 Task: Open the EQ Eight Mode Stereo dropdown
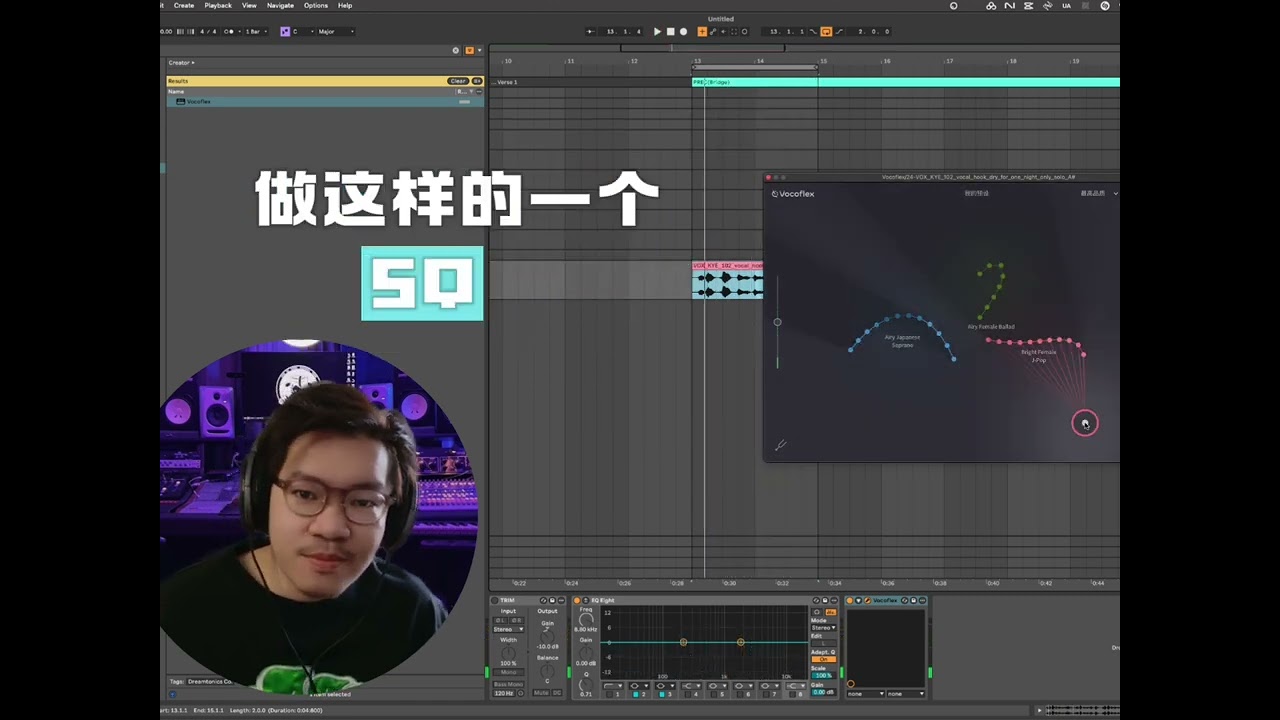click(823, 627)
